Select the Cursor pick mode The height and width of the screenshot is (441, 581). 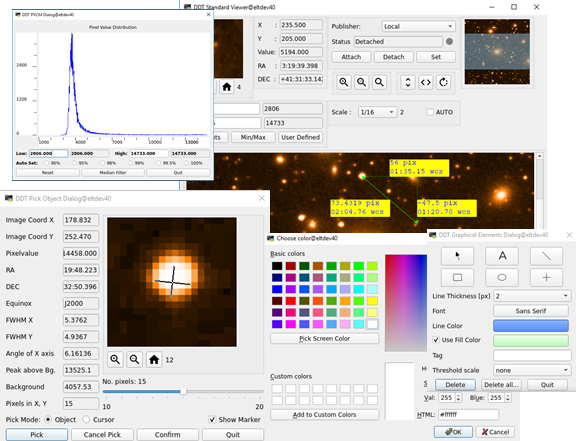pyautogui.click(x=86, y=420)
